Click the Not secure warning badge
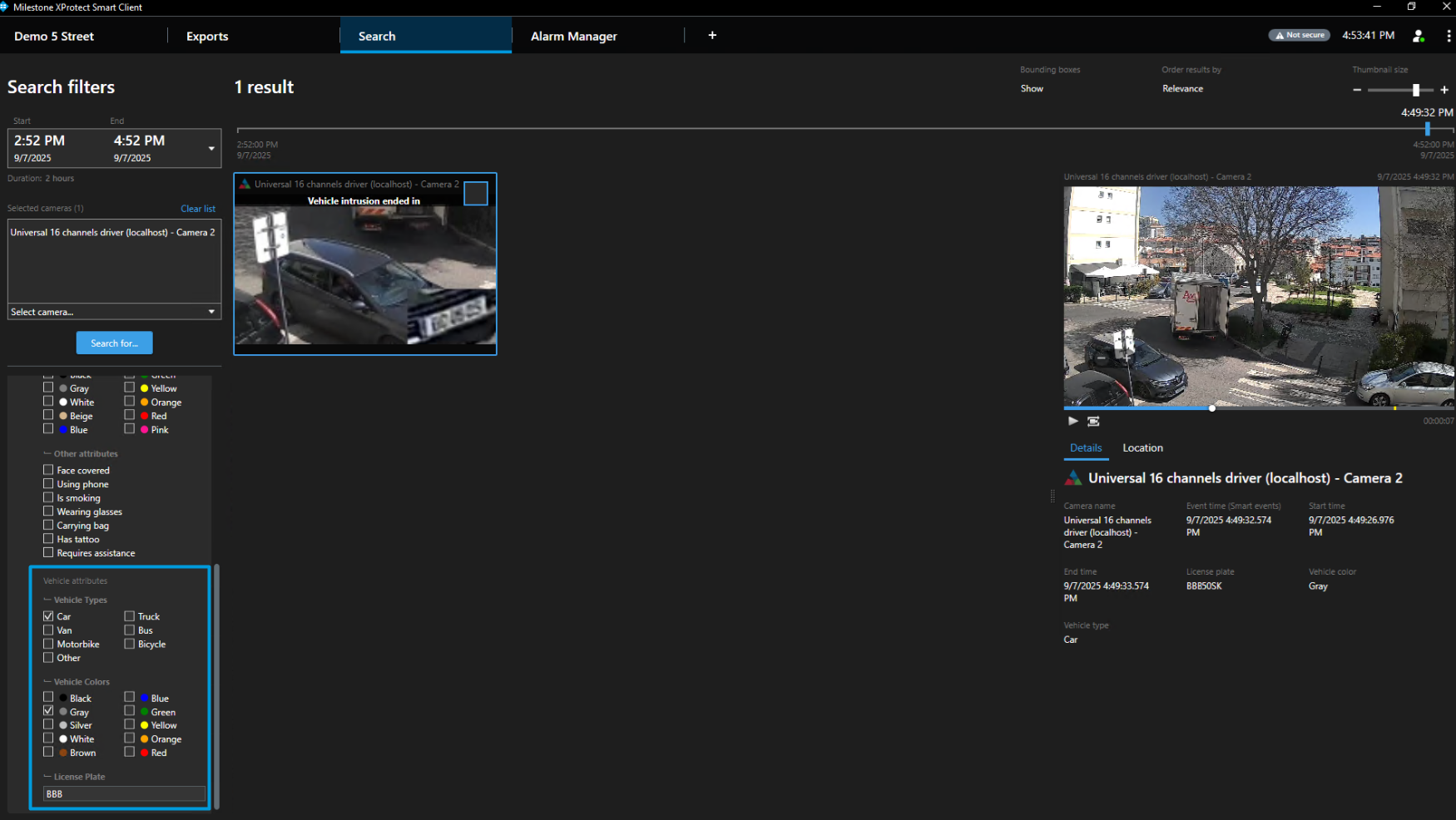The width and height of the screenshot is (1456, 820). click(x=1299, y=35)
